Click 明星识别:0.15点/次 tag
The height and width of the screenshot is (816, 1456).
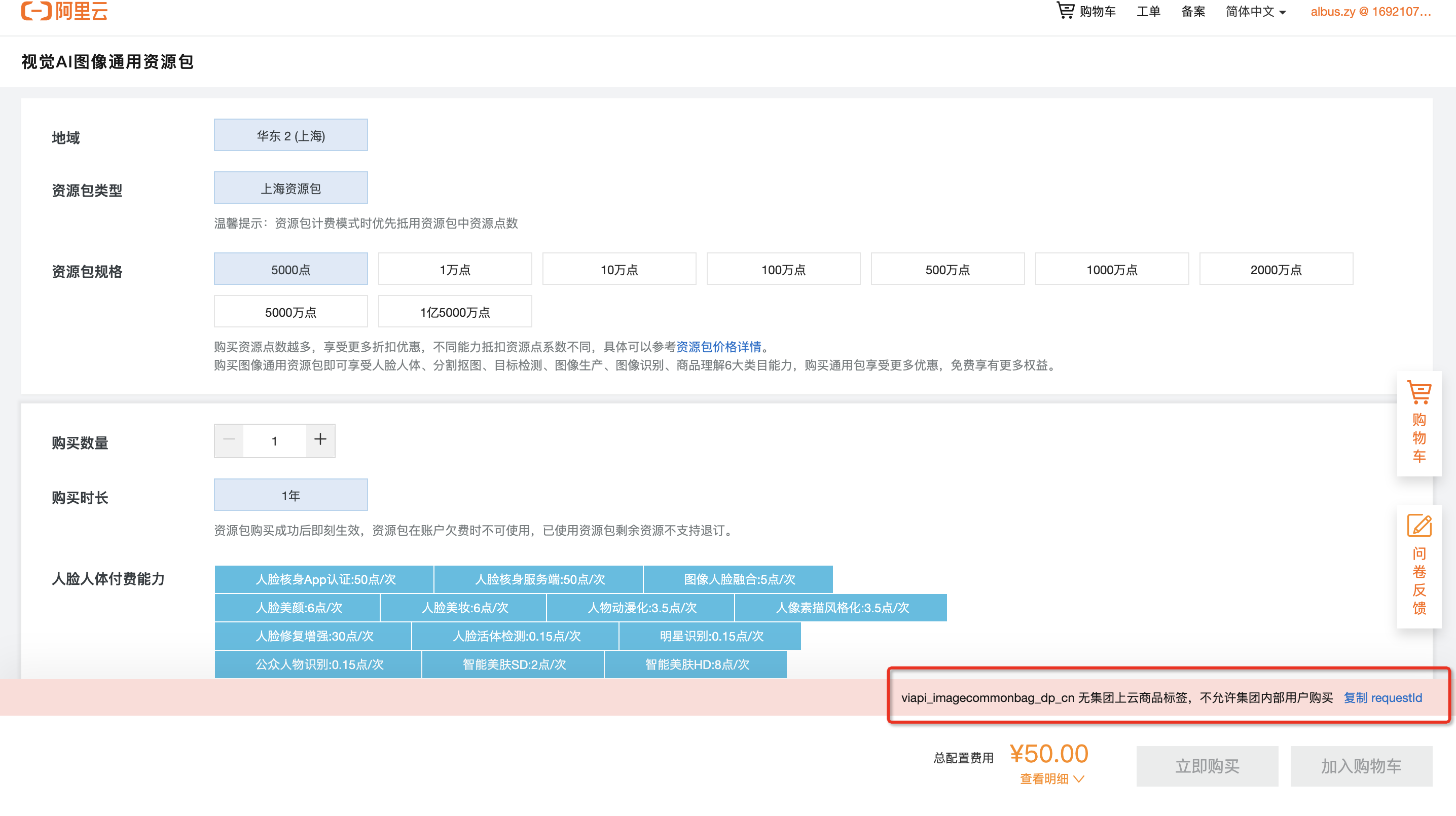[710, 636]
